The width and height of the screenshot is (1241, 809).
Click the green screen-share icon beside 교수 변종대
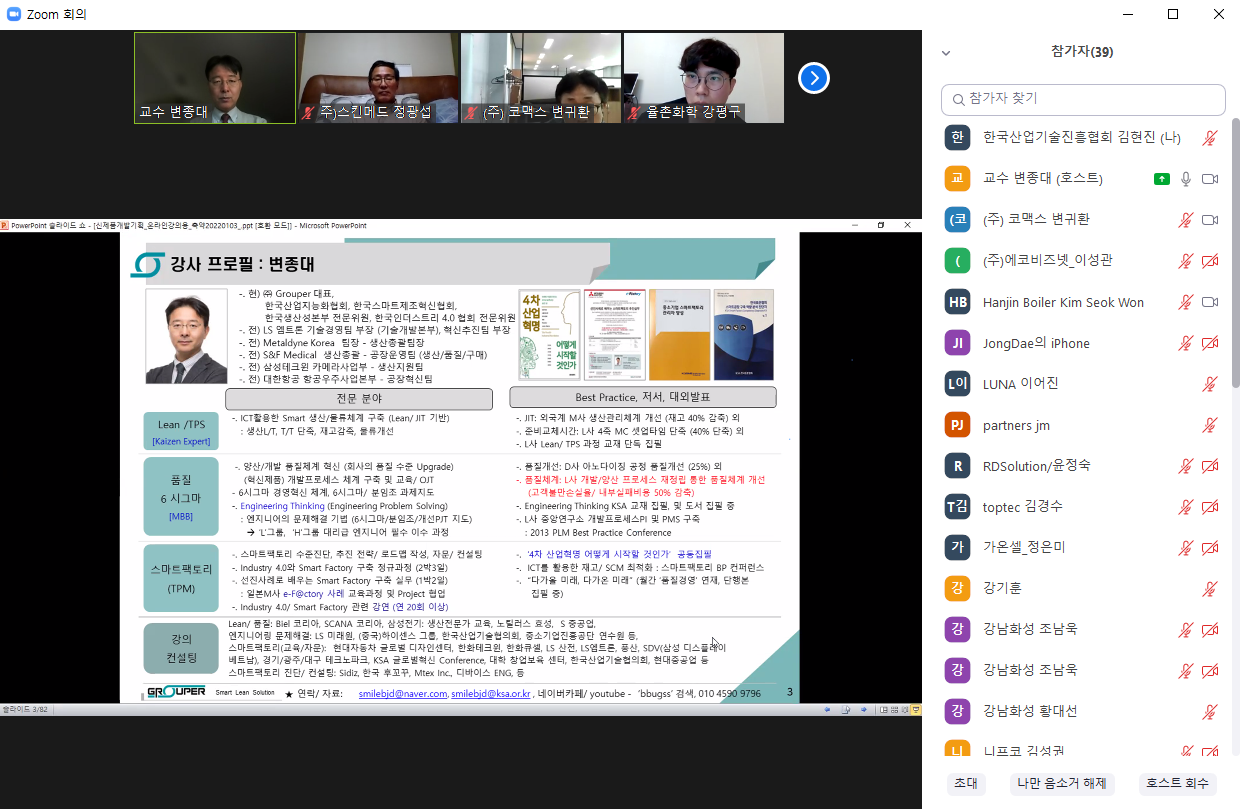point(1161,179)
